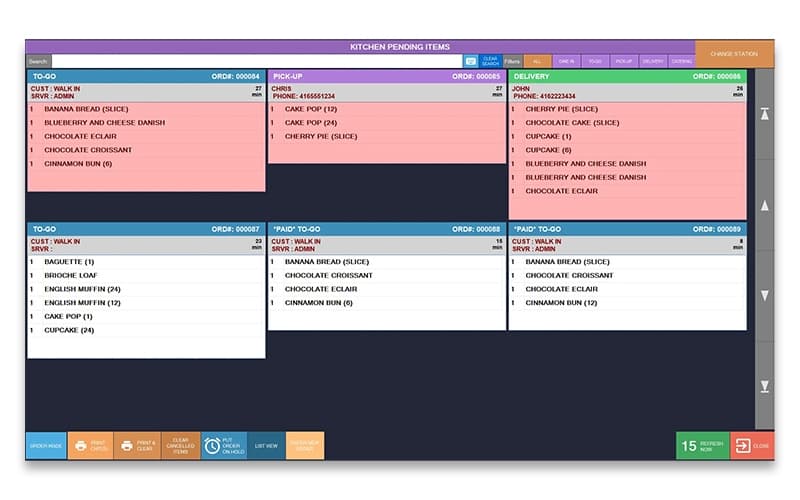Viewport: 800px width, 500px height.
Task: Select Delivery order 000086 header
Action: tap(627, 76)
